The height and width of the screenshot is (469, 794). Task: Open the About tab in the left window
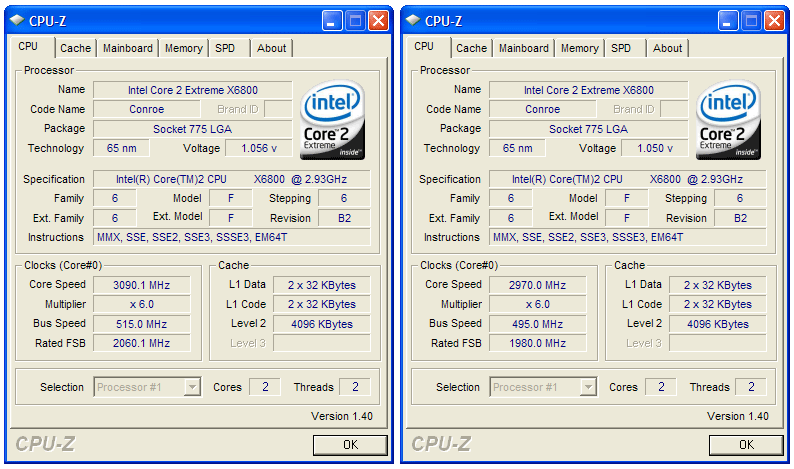[271, 48]
